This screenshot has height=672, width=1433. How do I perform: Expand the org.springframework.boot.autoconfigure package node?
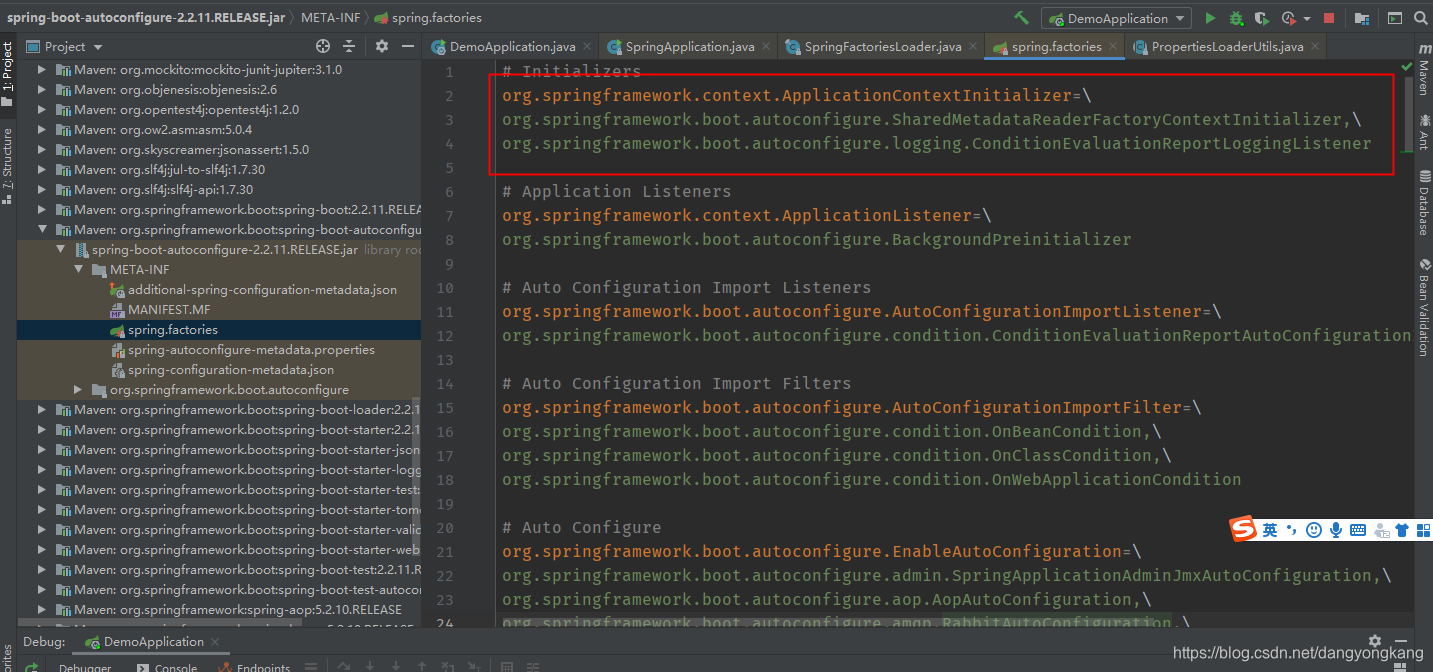(x=79, y=389)
